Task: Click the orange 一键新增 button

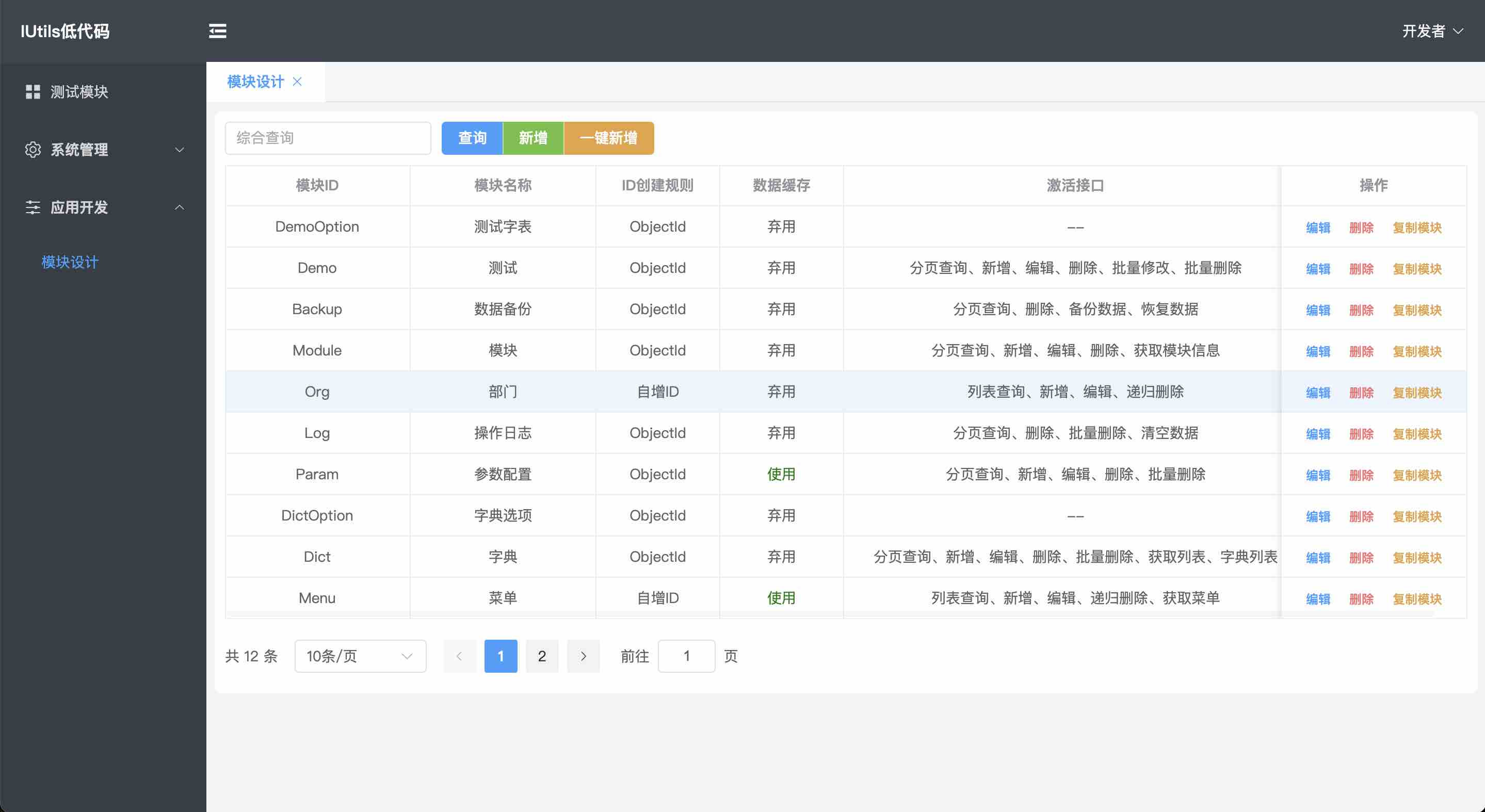Action: [609, 138]
